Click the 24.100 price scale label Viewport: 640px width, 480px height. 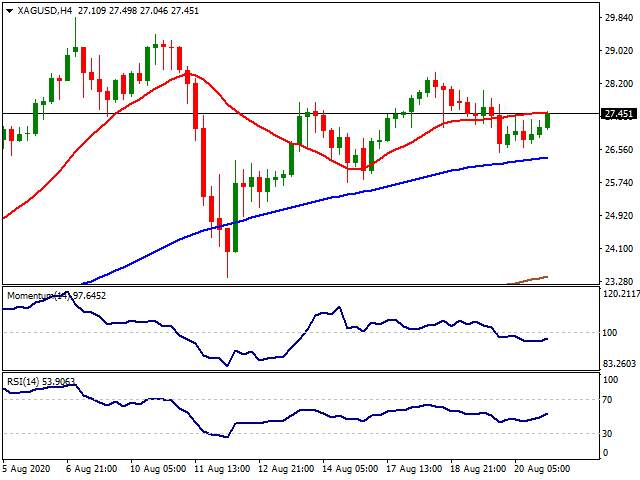pos(619,249)
